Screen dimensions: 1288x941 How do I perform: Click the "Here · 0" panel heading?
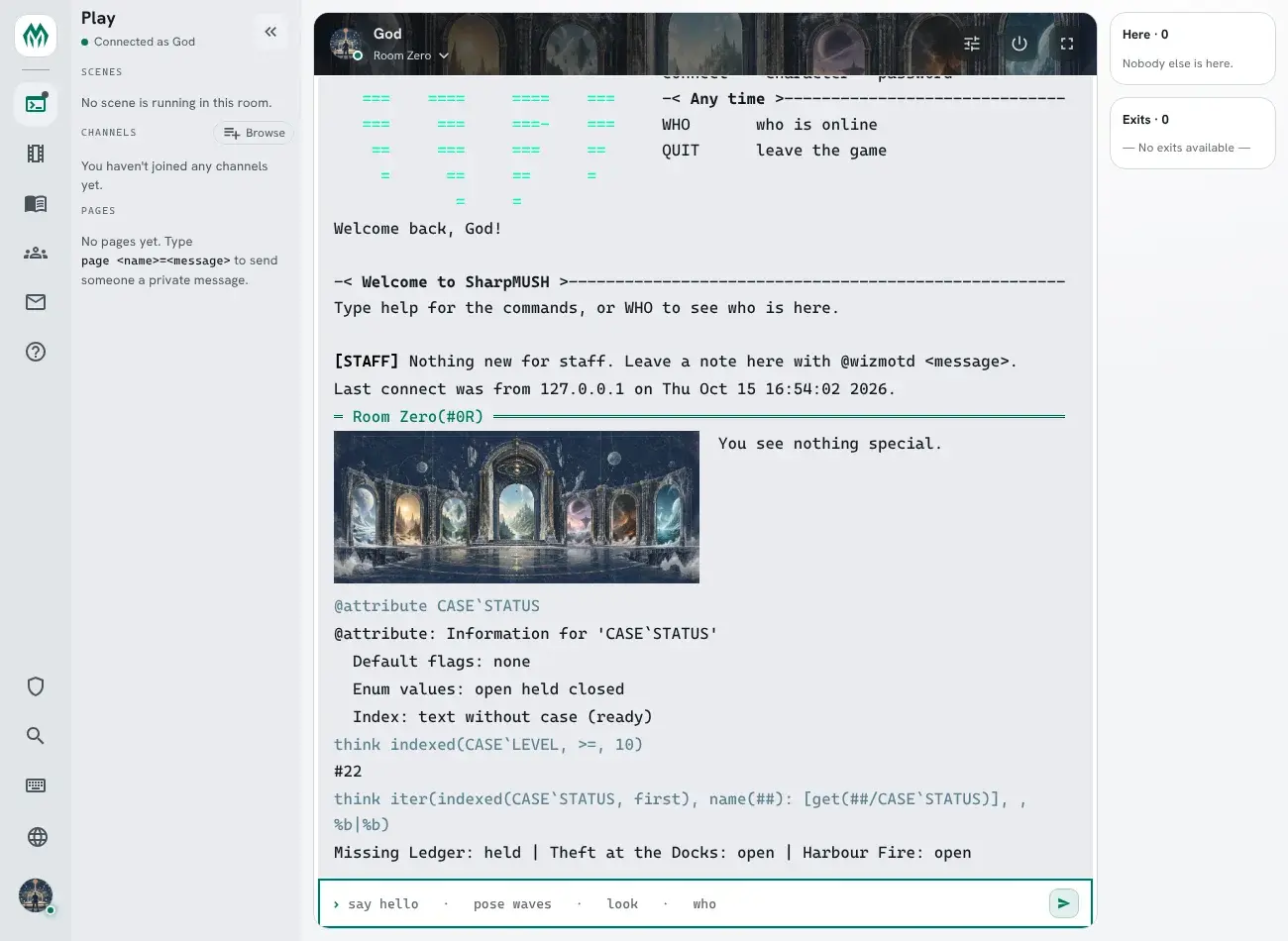pos(1145,35)
